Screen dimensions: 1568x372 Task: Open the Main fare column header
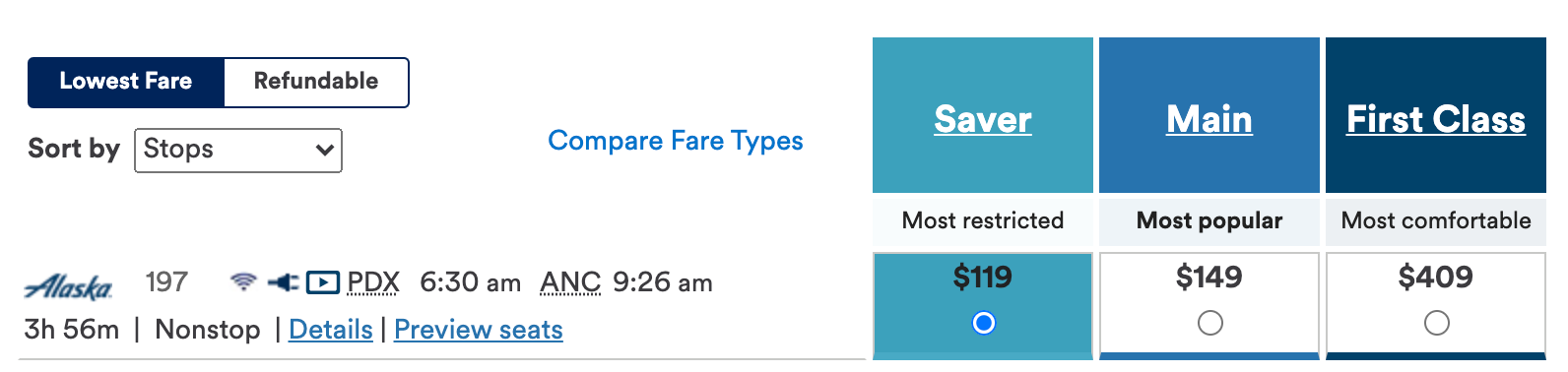coord(1209,119)
